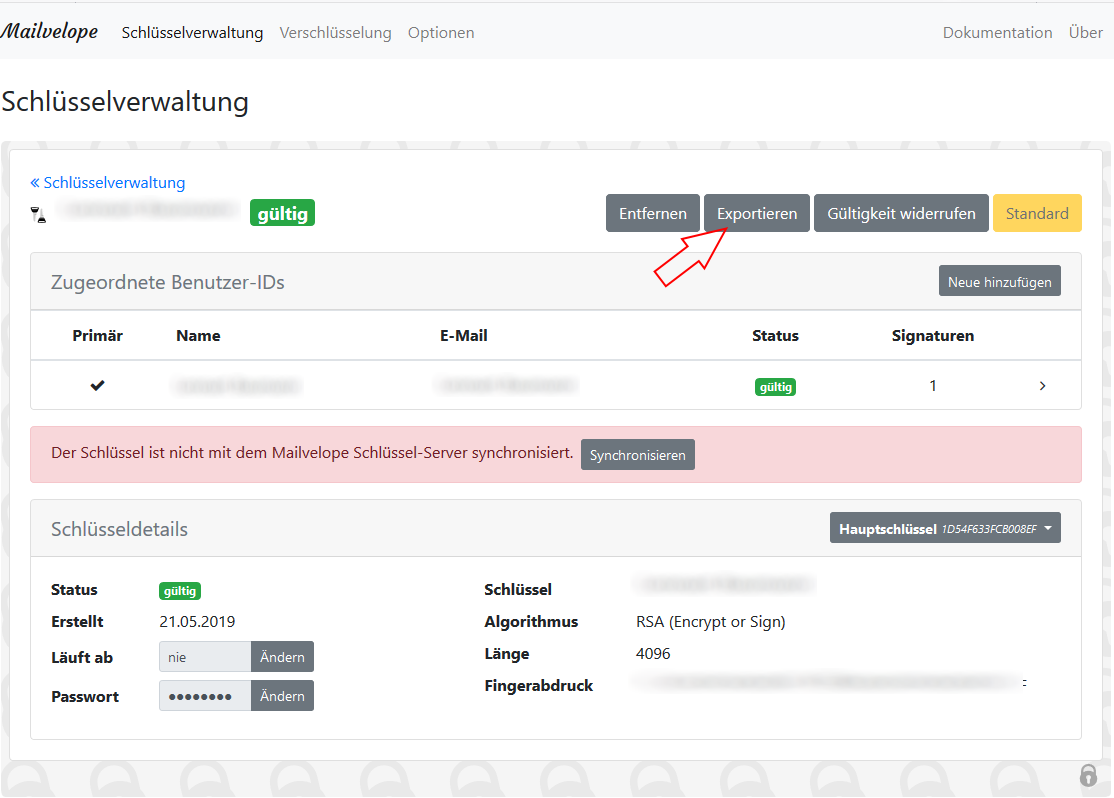Click the primary checkmark in the user ID row
Viewport: 1114px width, 798px height.
tap(97, 385)
